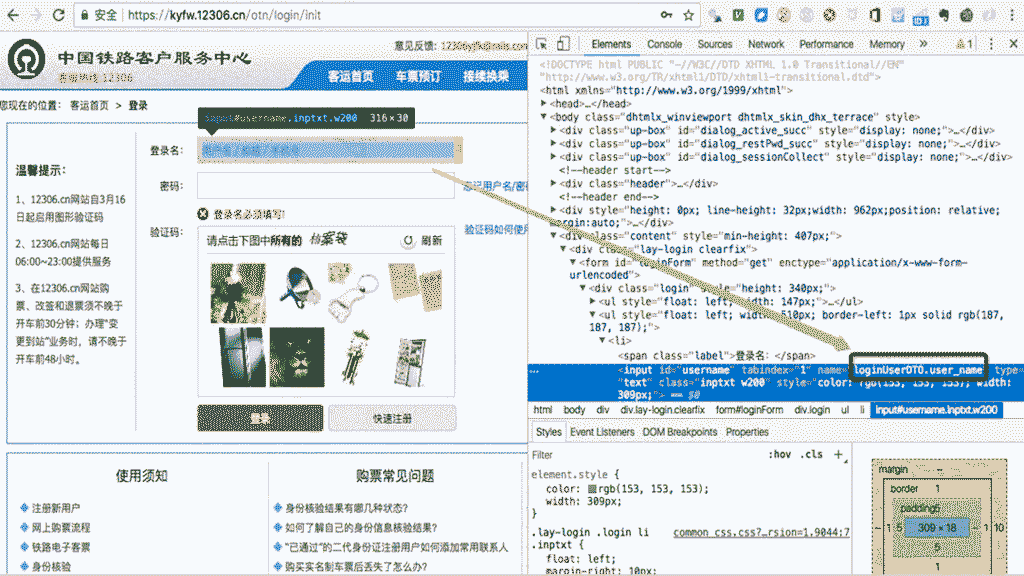Select the span class label line
This screenshot has height=576, width=1024.
pyautogui.click(x=716, y=355)
